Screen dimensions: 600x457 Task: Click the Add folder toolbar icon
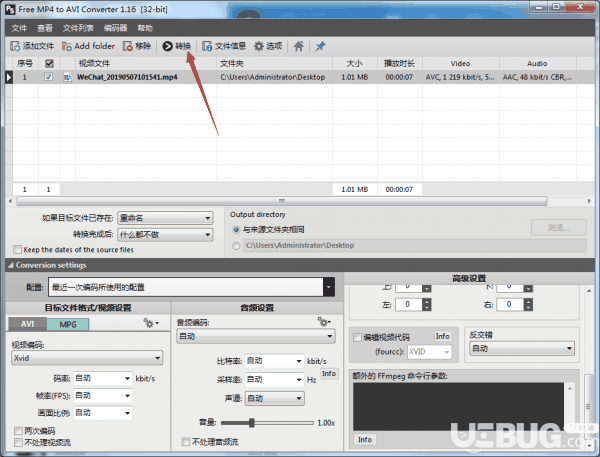coord(67,46)
